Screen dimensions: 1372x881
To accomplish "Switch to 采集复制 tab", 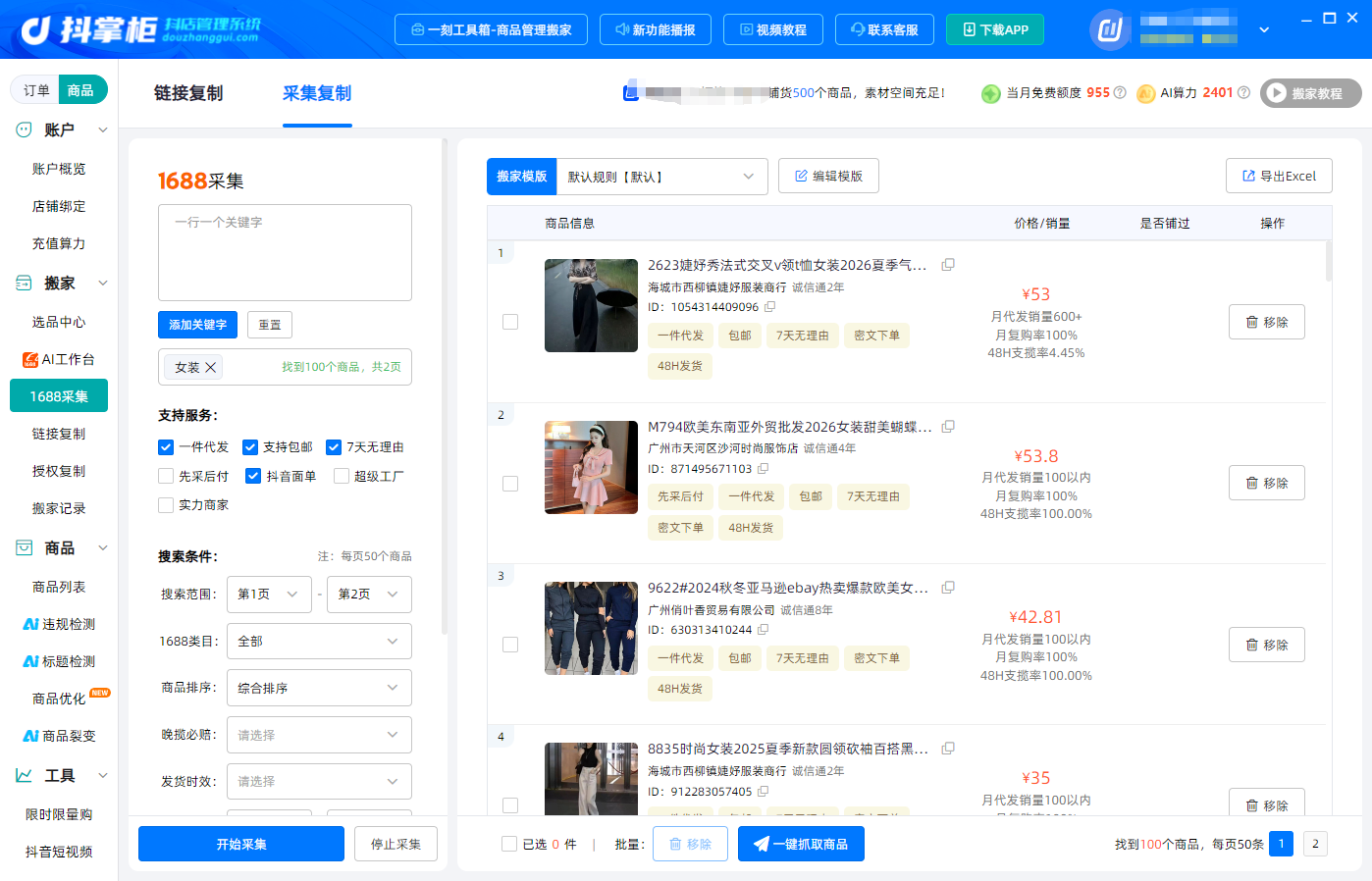I will tap(317, 93).
